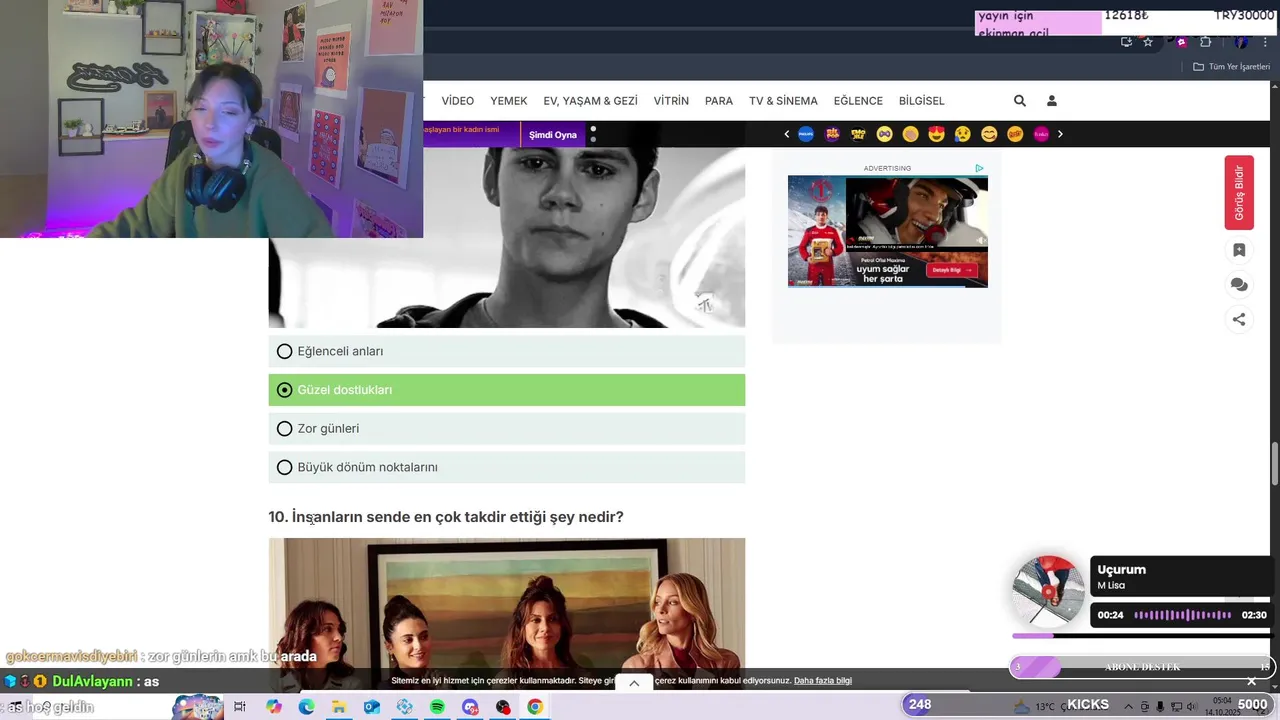Open the user profile icon
The height and width of the screenshot is (720, 1280).
(x=1052, y=101)
